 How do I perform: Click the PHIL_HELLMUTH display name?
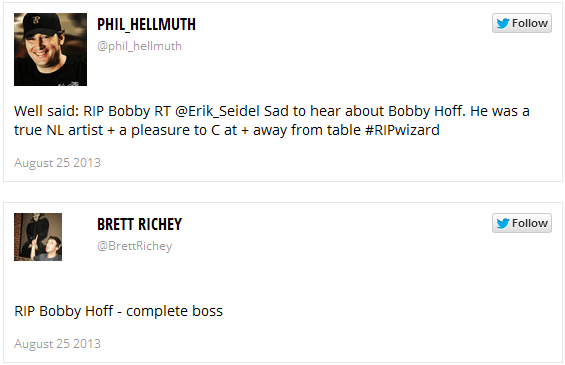[146, 25]
